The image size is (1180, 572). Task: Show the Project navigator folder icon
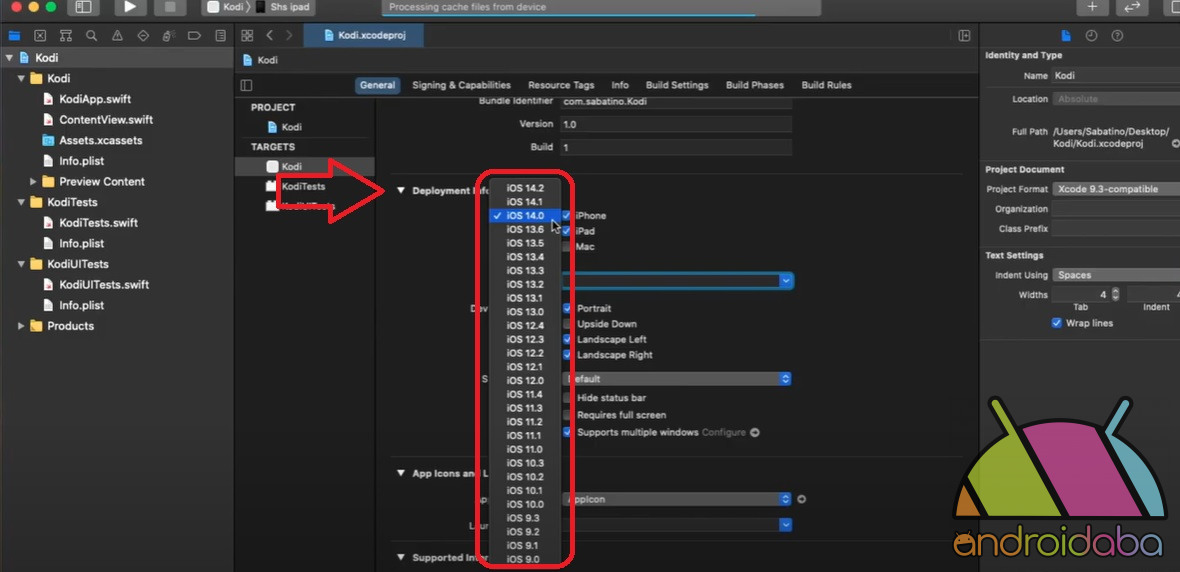[14, 35]
